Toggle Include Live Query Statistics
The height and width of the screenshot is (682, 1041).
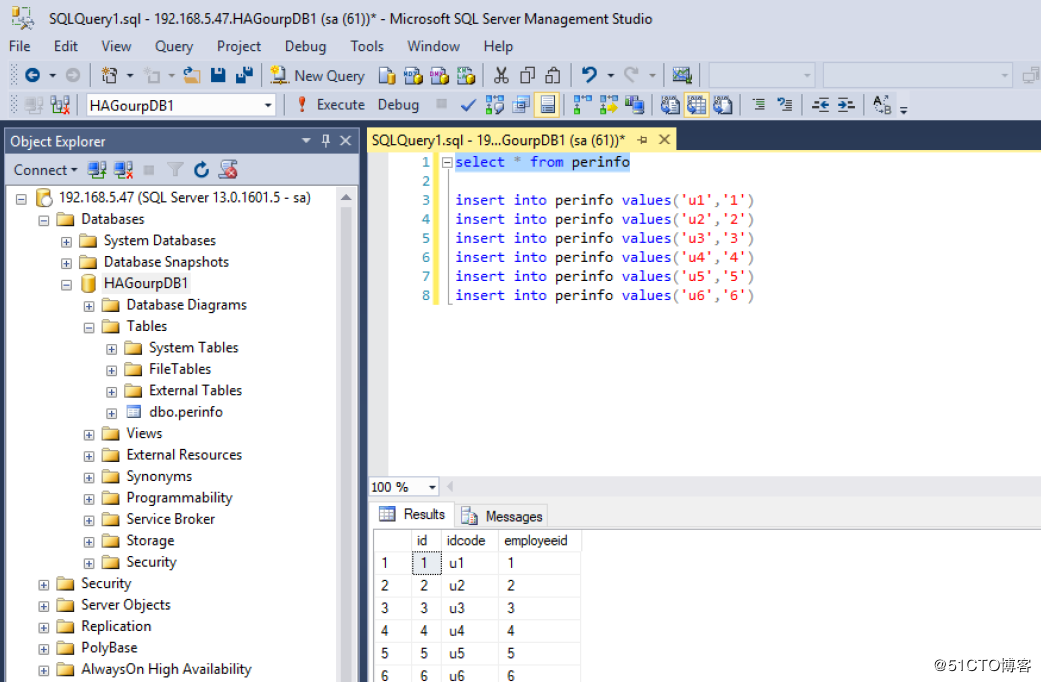(608, 105)
